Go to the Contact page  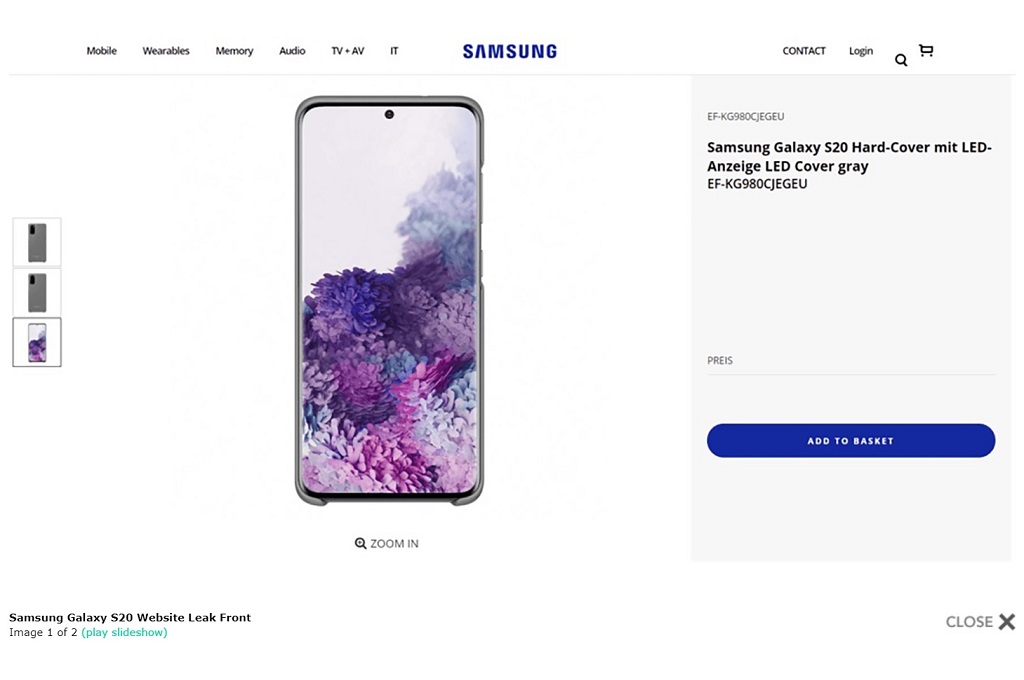pyautogui.click(x=804, y=51)
